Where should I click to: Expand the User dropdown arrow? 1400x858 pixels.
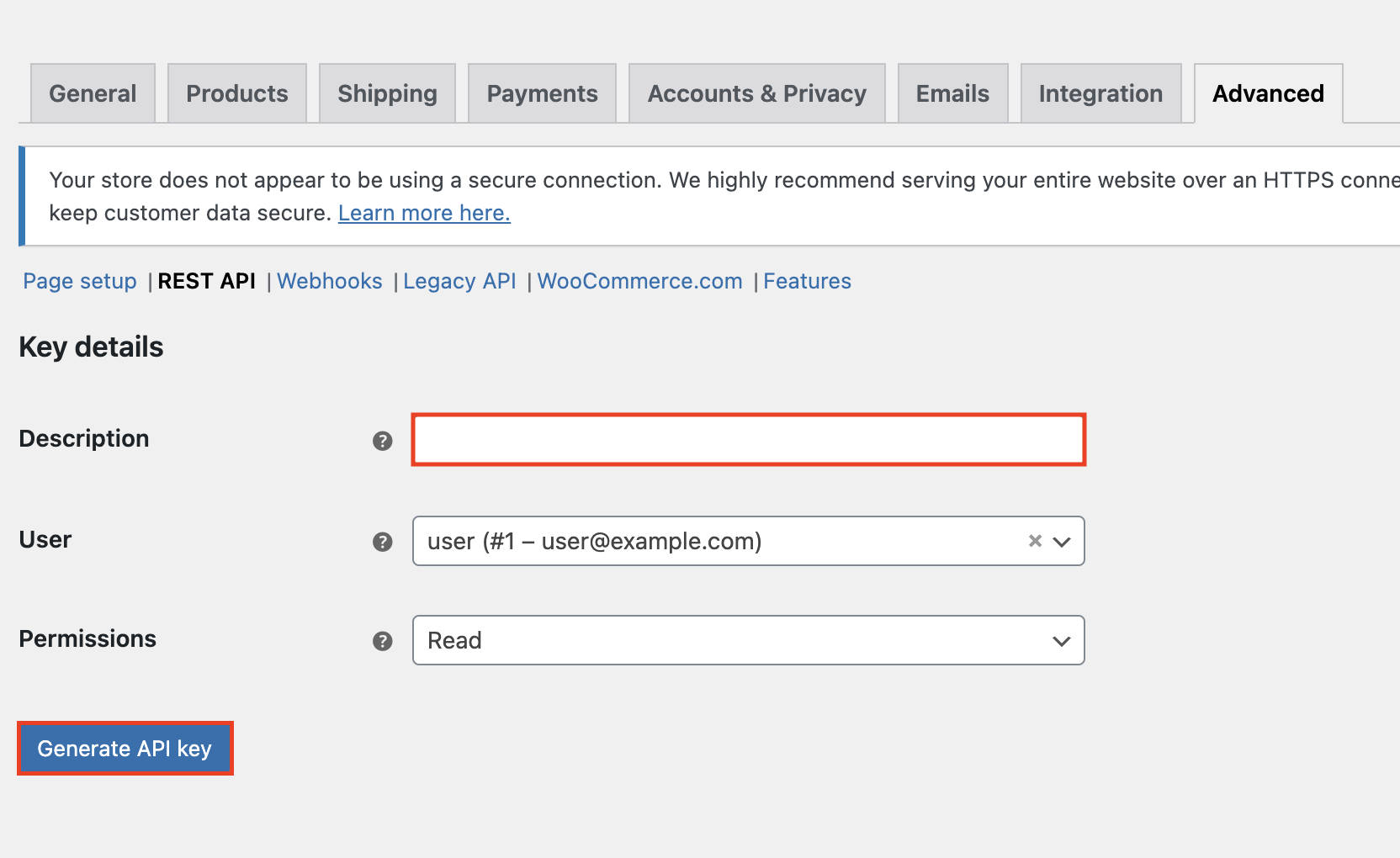pos(1062,542)
